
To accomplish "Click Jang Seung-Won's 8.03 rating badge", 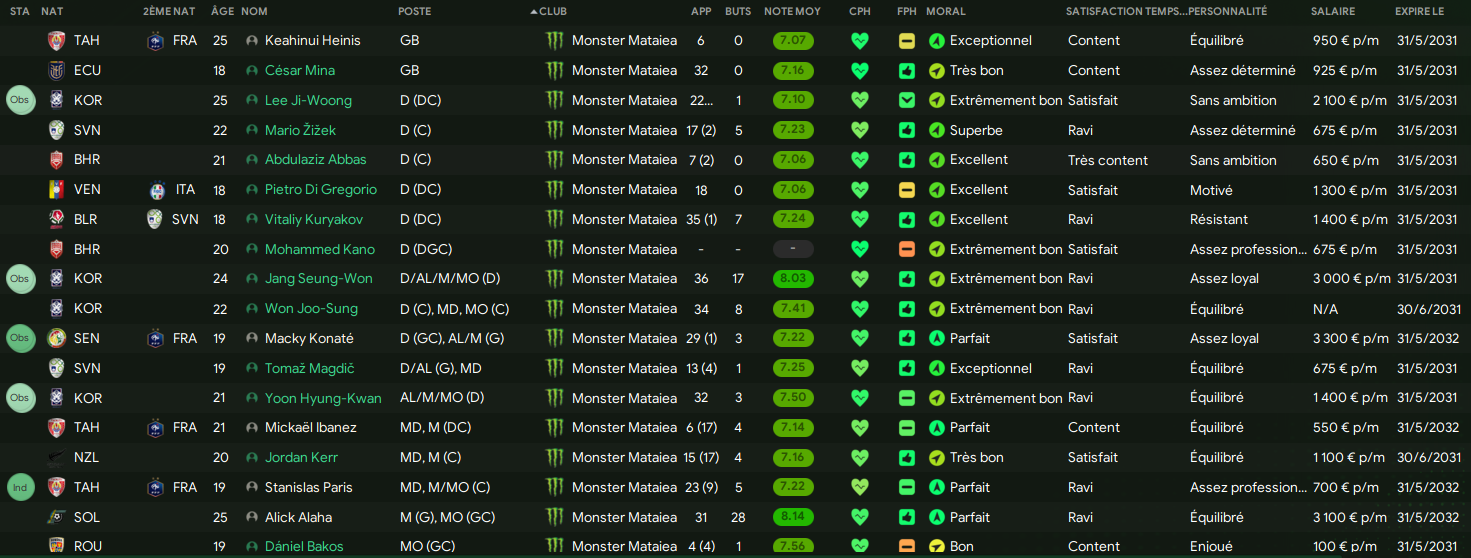I will pyautogui.click(x=793, y=279).
